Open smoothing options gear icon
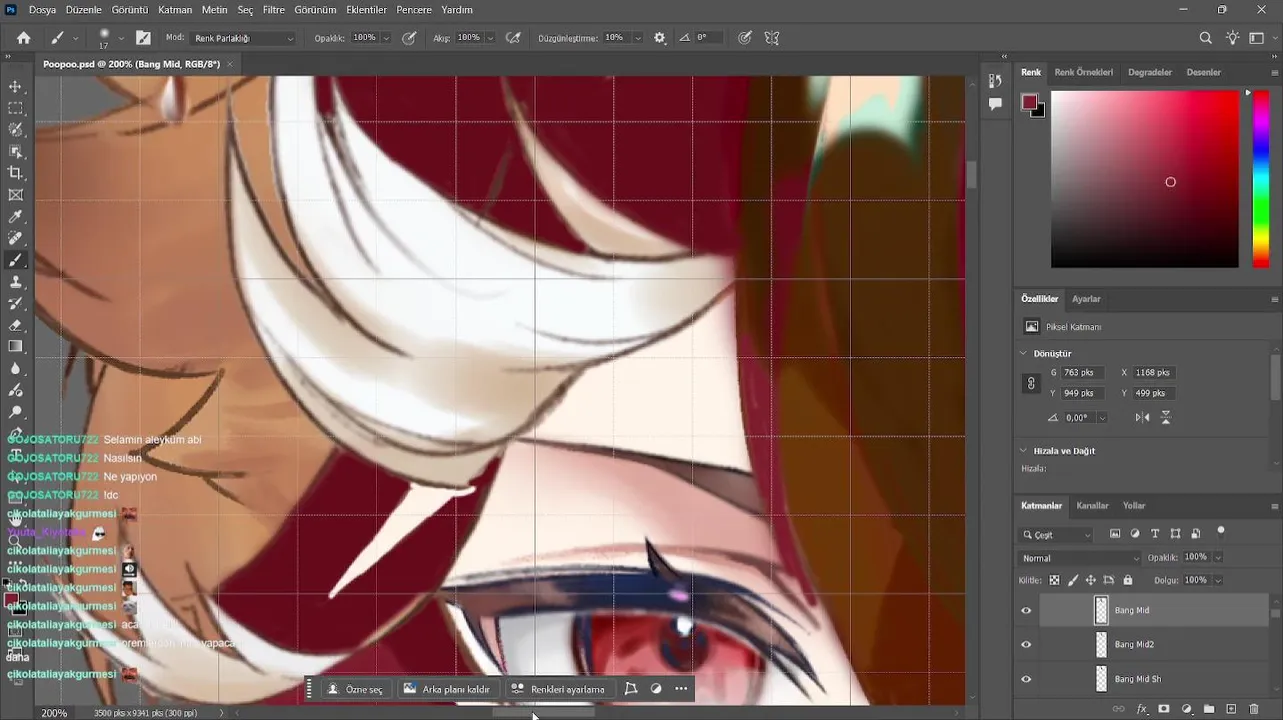 click(x=660, y=38)
